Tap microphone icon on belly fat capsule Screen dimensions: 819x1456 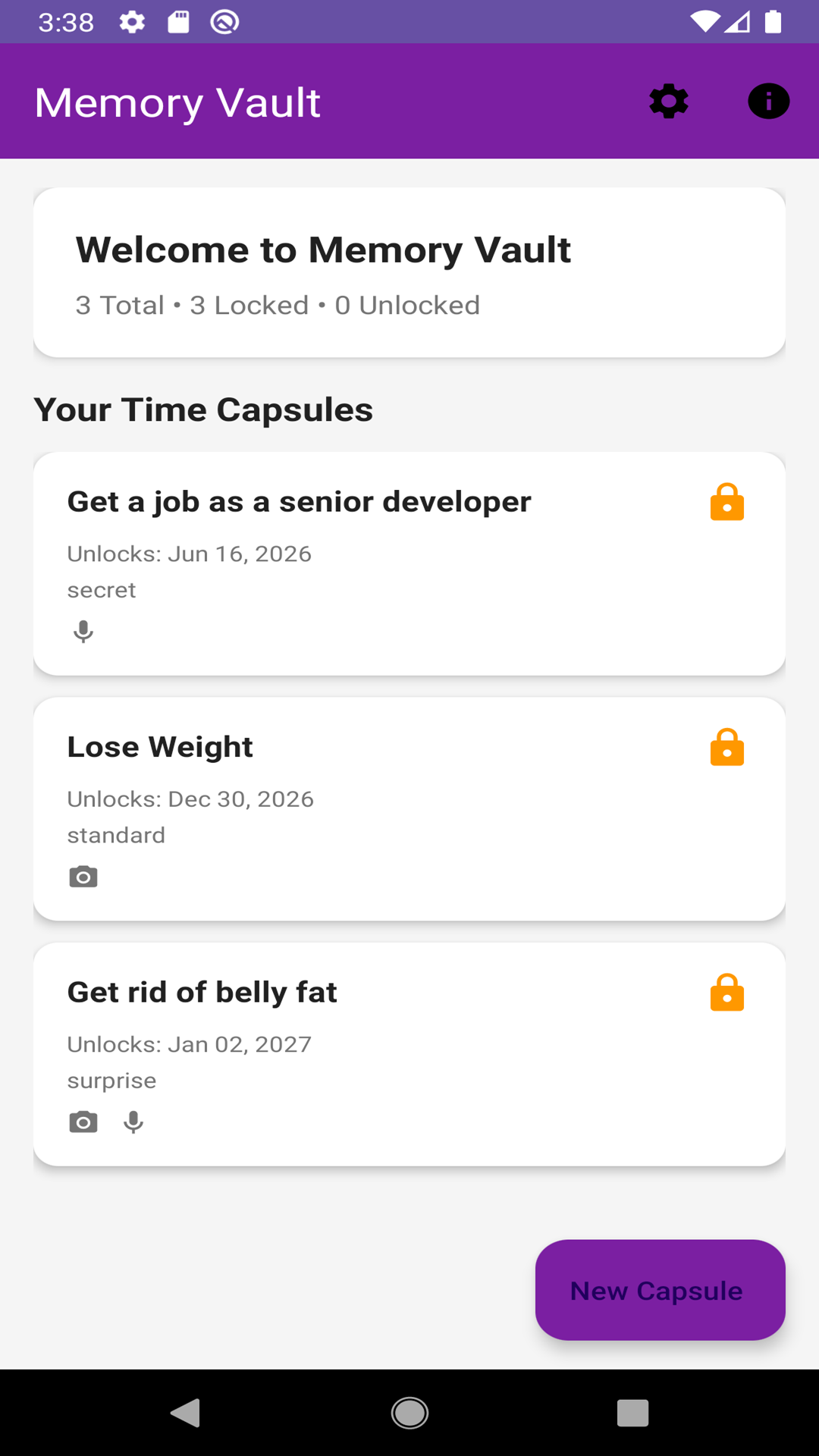pyautogui.click(x=133, y=1122)
